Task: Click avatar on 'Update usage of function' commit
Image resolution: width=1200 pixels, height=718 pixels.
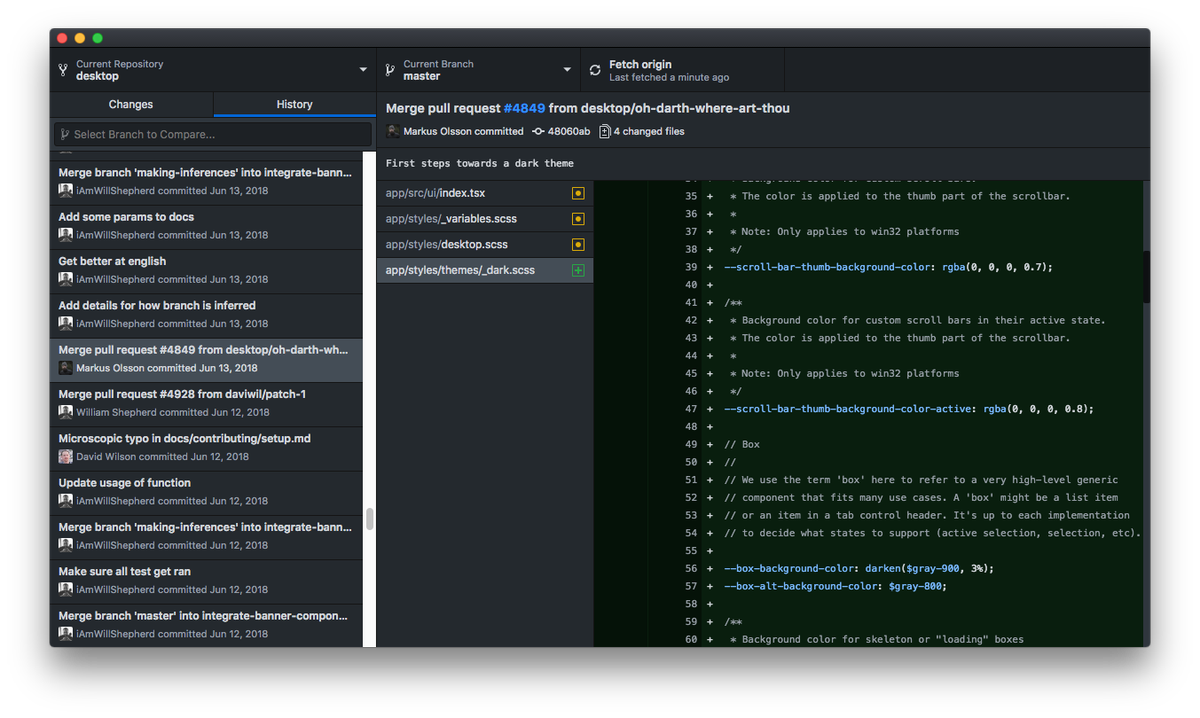Action: (x=65, y=500)
